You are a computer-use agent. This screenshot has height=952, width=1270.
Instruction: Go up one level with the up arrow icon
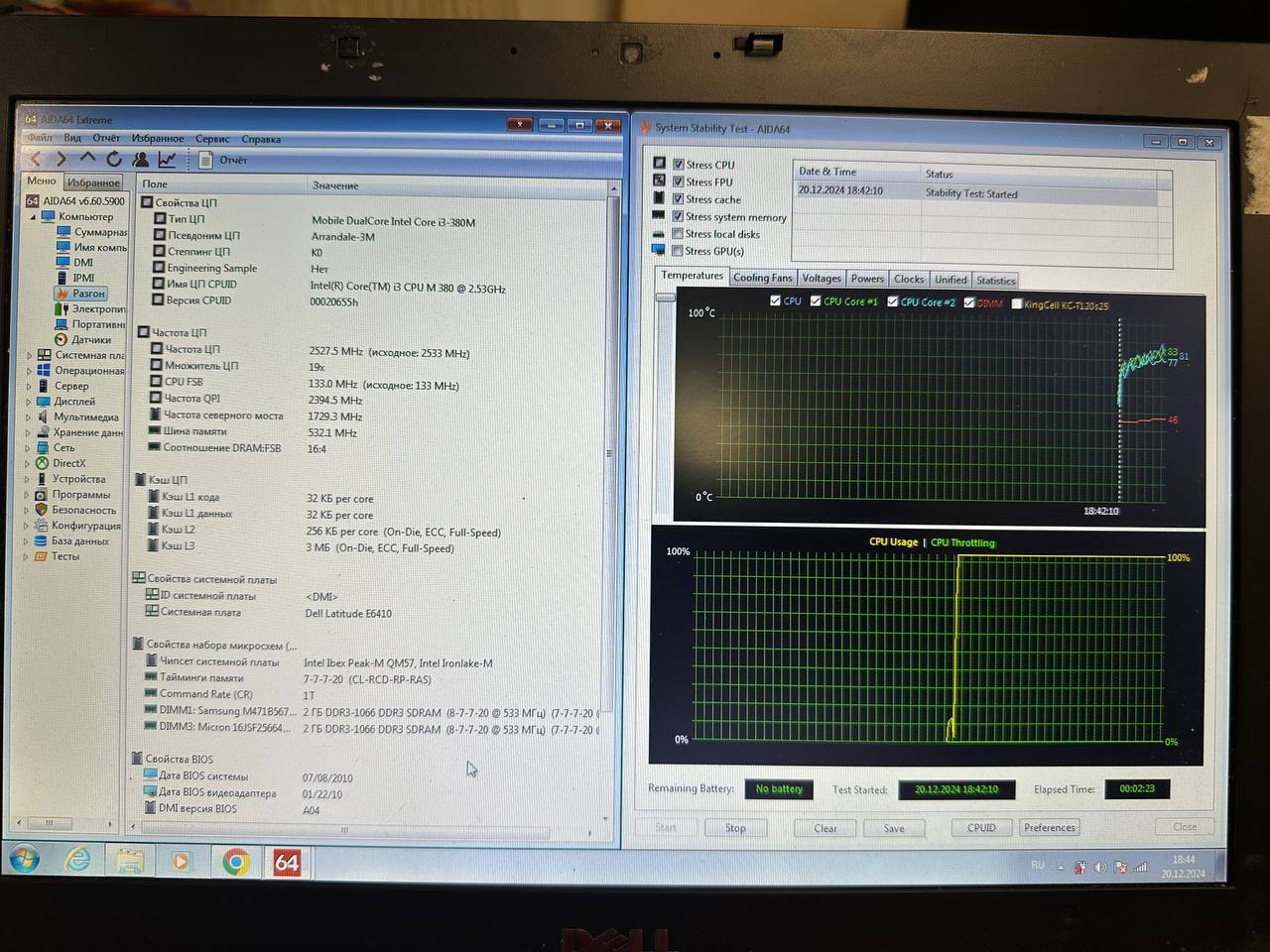coord(88,158)
